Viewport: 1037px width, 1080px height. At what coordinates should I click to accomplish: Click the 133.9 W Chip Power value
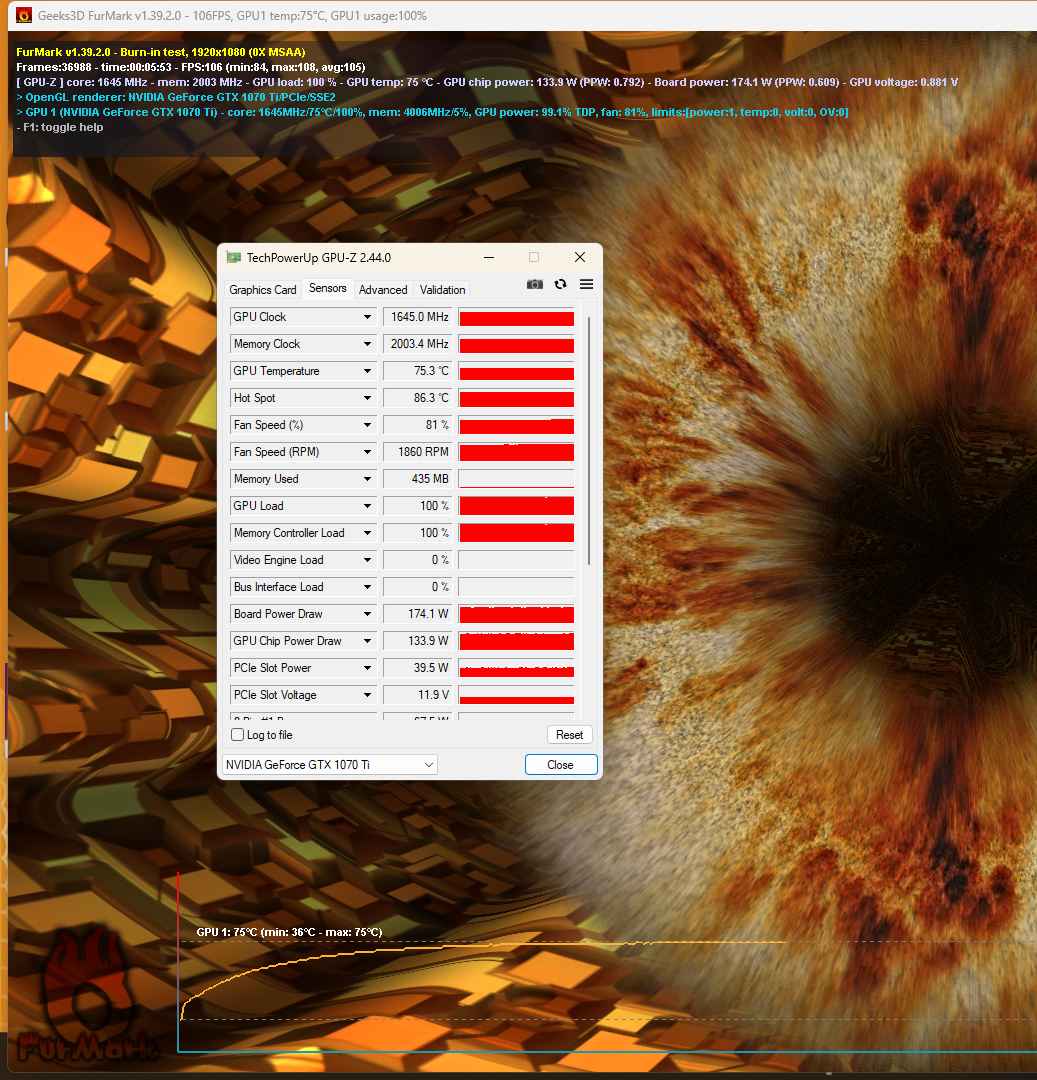(x=417, y=641)
